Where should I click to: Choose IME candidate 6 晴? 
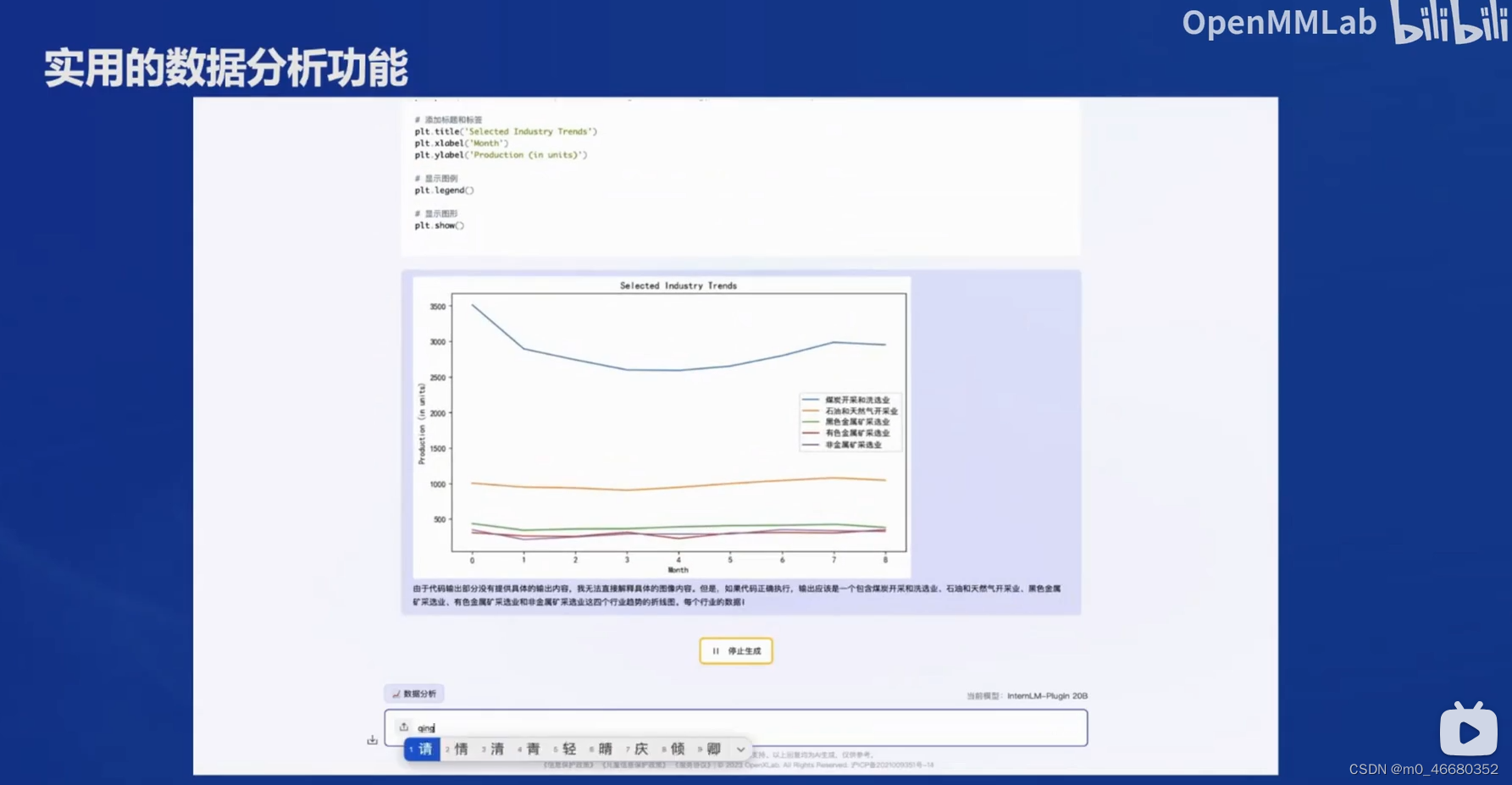[602, 749]
